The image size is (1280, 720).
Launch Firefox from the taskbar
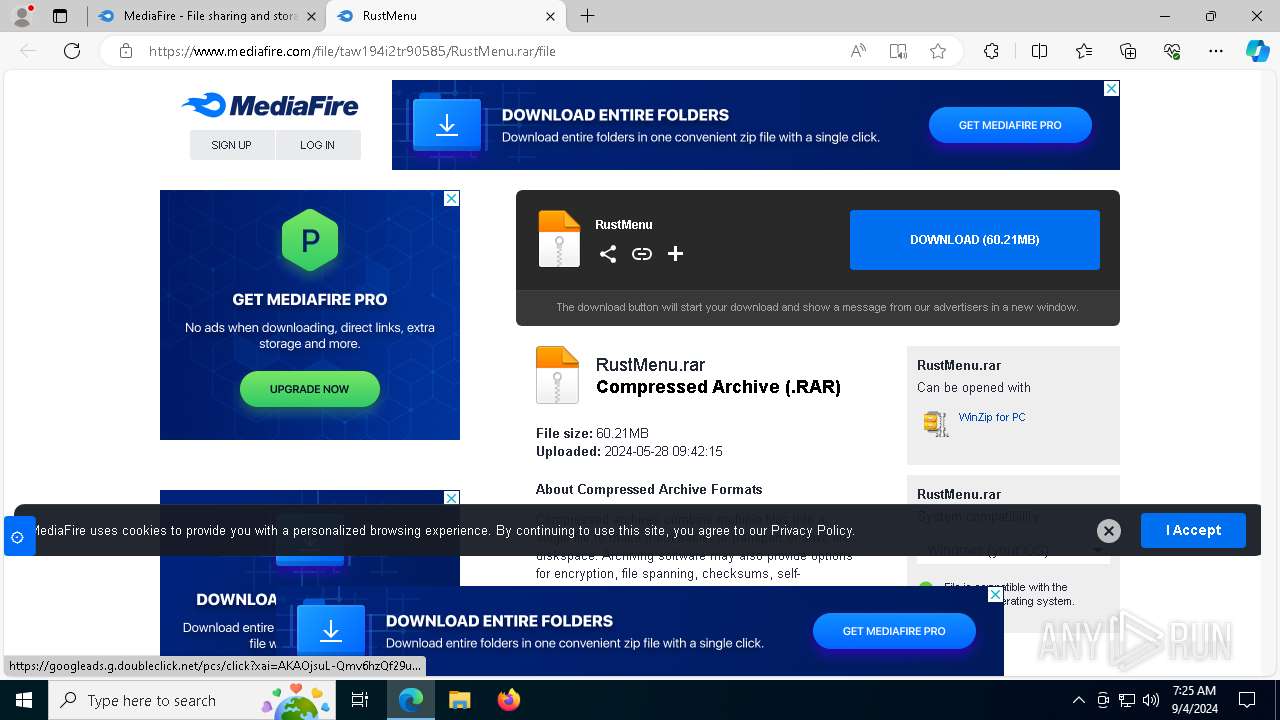pos(509,700)
